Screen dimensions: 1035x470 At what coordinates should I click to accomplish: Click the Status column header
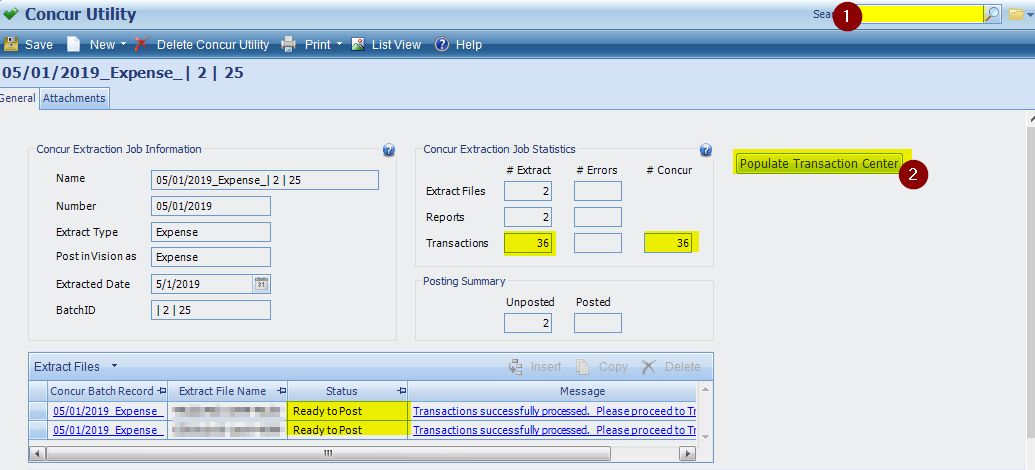(x=348, y=391)
